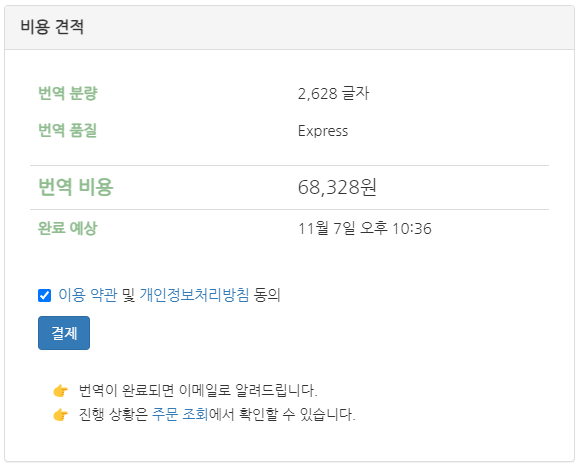Click the 2,628 글자 value text
The height and width of the screenshot is (472, 582).
(x=333, y=94)
